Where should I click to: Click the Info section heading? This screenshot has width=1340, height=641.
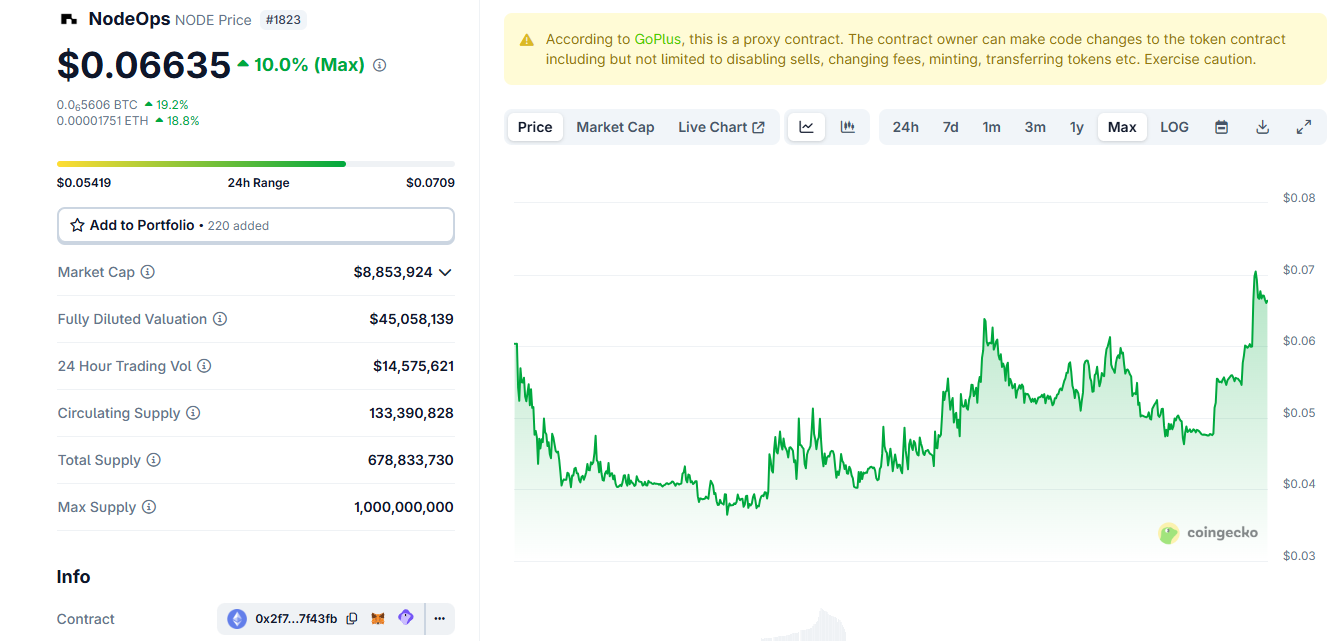74,577
